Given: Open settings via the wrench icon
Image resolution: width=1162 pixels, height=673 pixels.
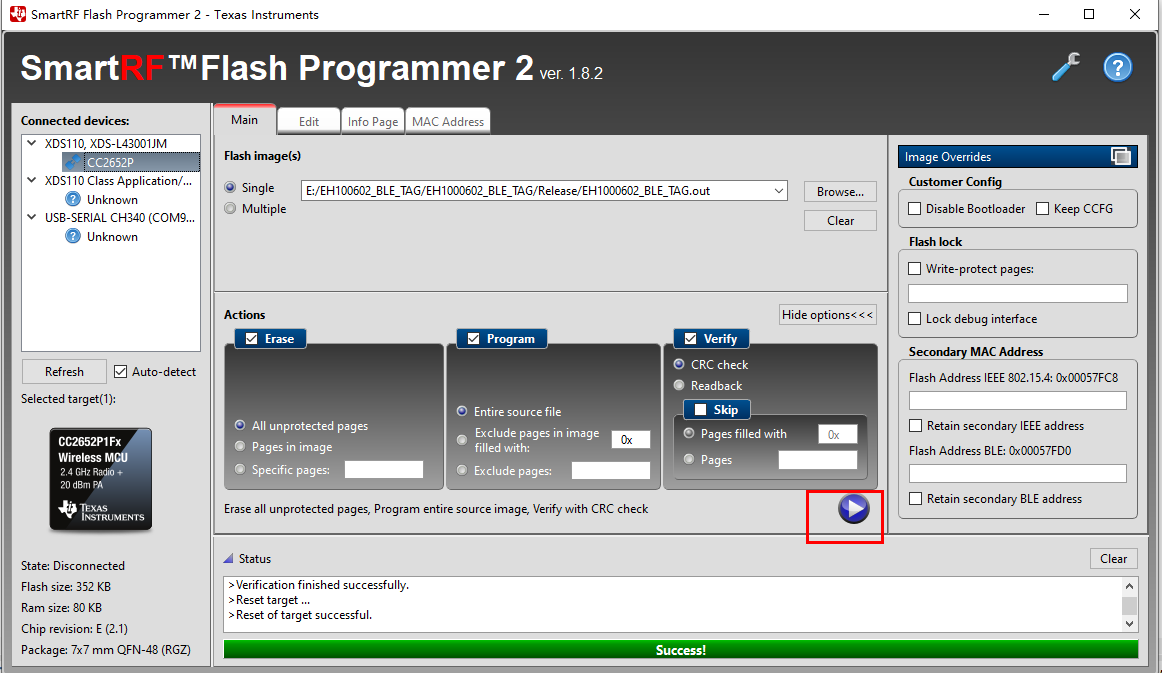Looking at the screenshot, I should click(x=1066, y=66).
